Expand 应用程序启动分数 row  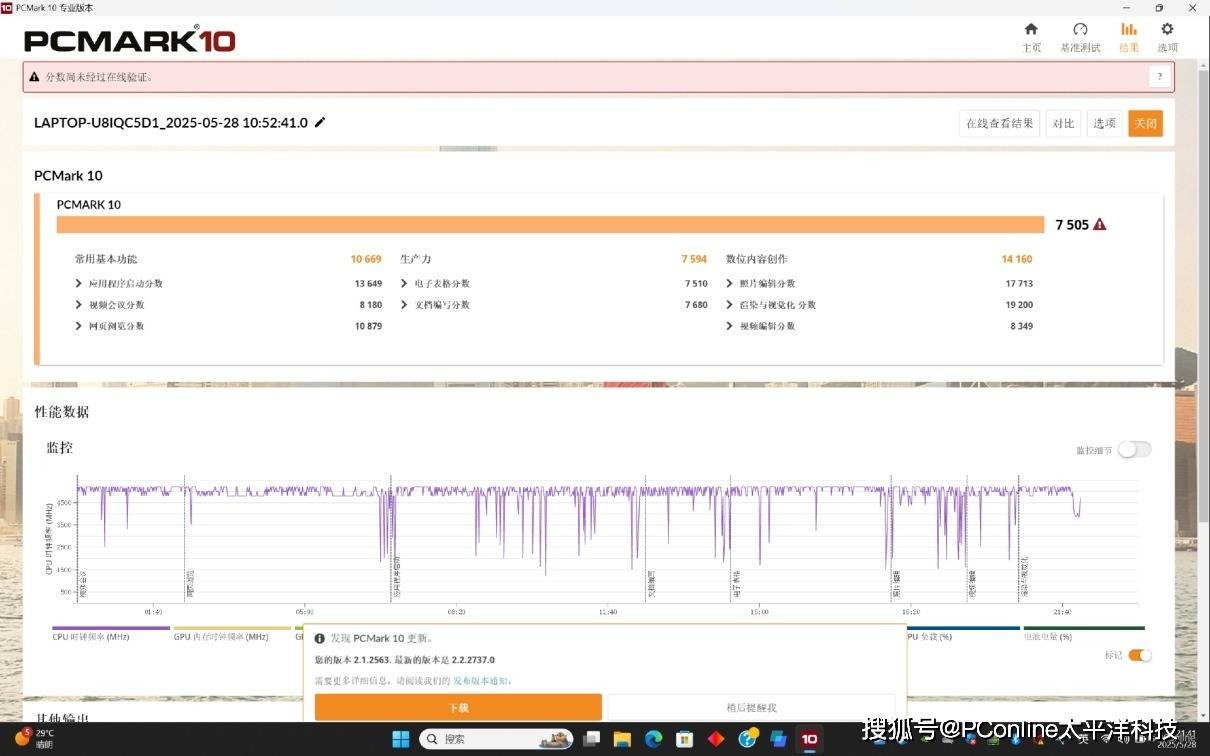(79, 284)
